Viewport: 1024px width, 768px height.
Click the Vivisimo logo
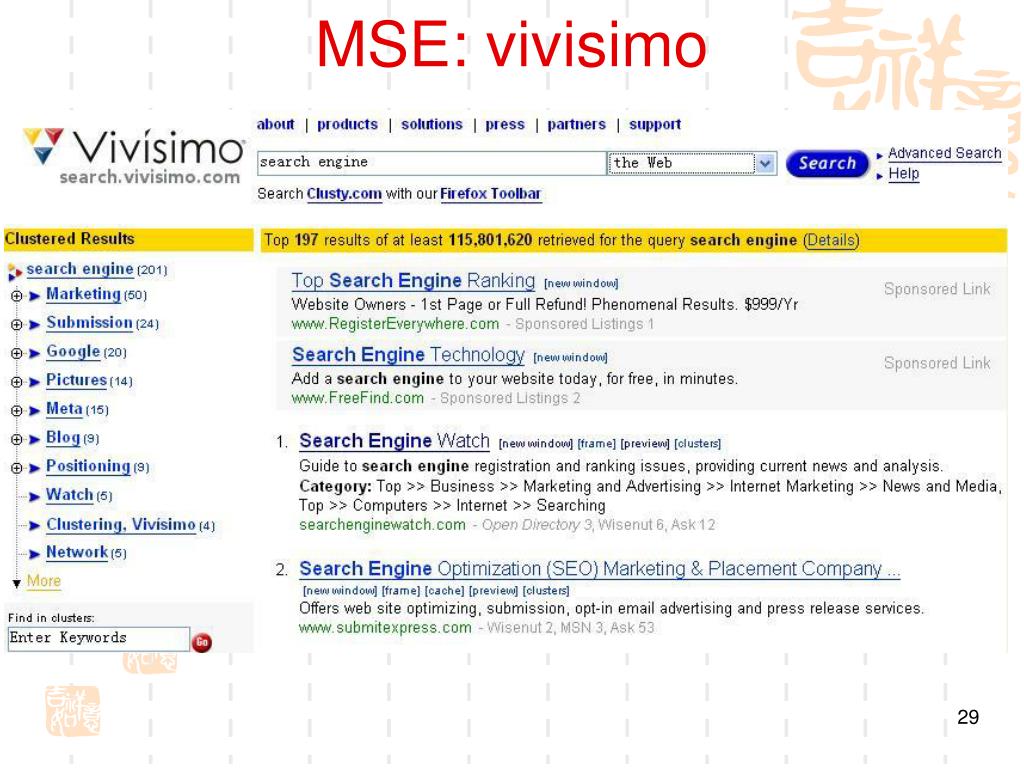(x=134, y=155)
